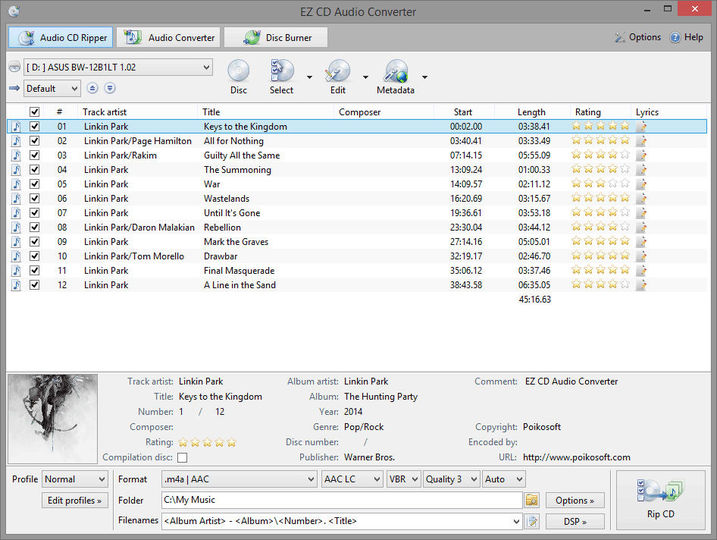The width and height of the screenshot is (717, 540).
Task: Click the CD drive icon beside the drive list
Action: point(15,67)
